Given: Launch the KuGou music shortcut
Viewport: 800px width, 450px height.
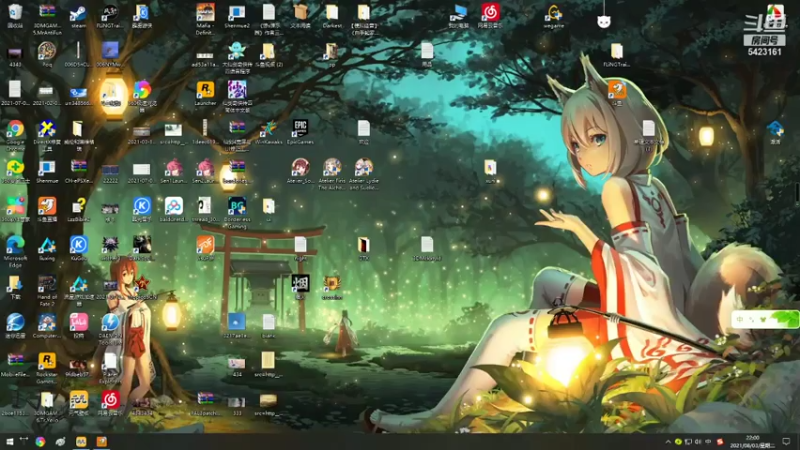Looking at the screenshot, I should point(78,248).
